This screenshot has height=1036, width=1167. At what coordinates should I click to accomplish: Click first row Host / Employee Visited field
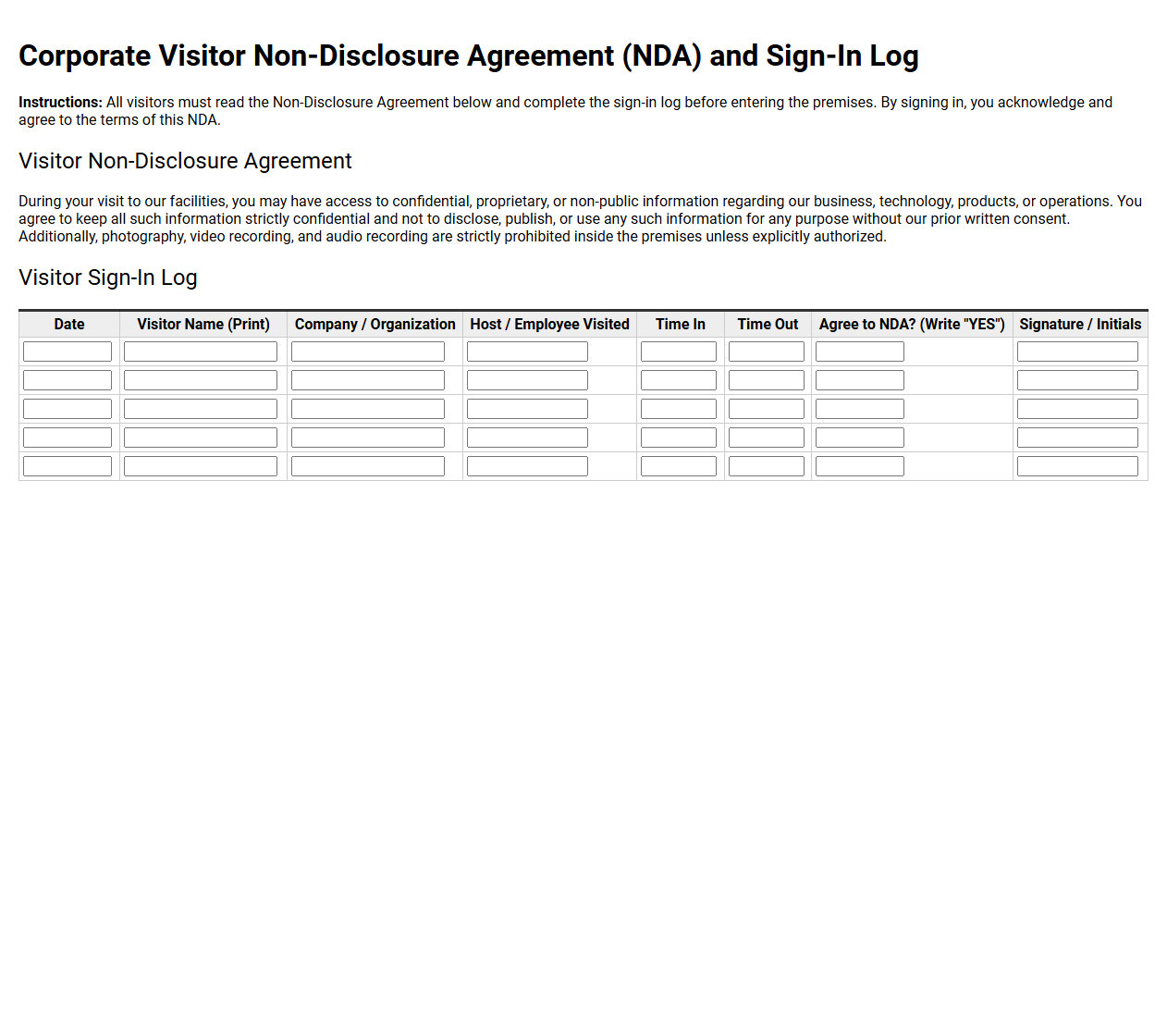[527, 351]
